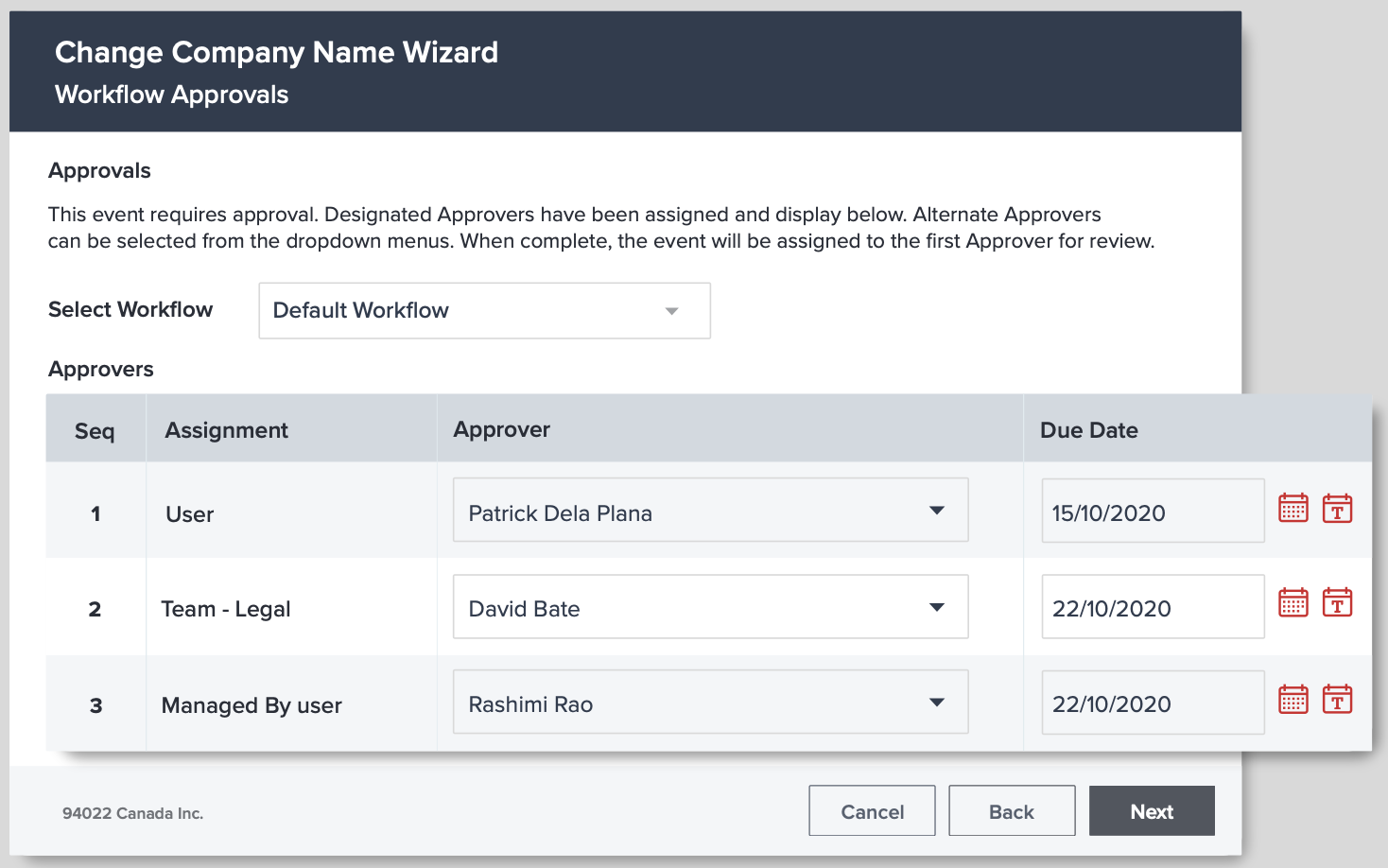Click the today icon beside 15/10/2020

1337,508
